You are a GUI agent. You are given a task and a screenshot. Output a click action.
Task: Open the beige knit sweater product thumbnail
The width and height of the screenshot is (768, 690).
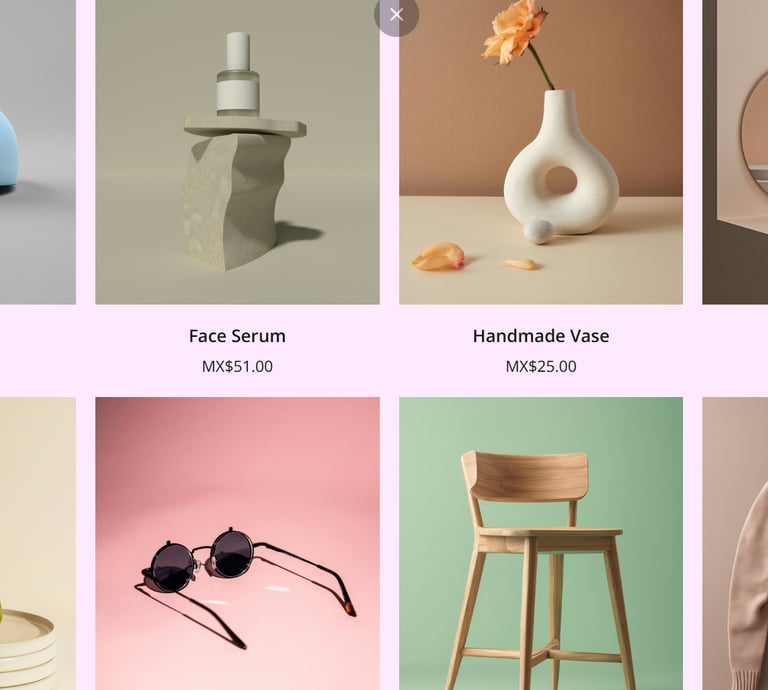(x=735, y=544)
